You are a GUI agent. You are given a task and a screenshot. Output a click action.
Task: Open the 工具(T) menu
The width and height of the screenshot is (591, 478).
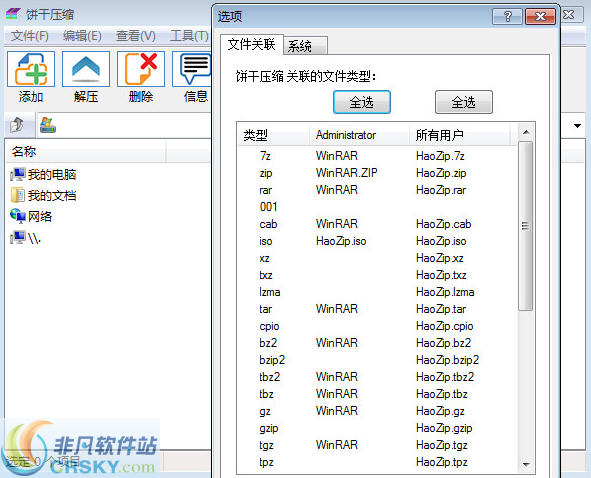(x=189, y=36)
